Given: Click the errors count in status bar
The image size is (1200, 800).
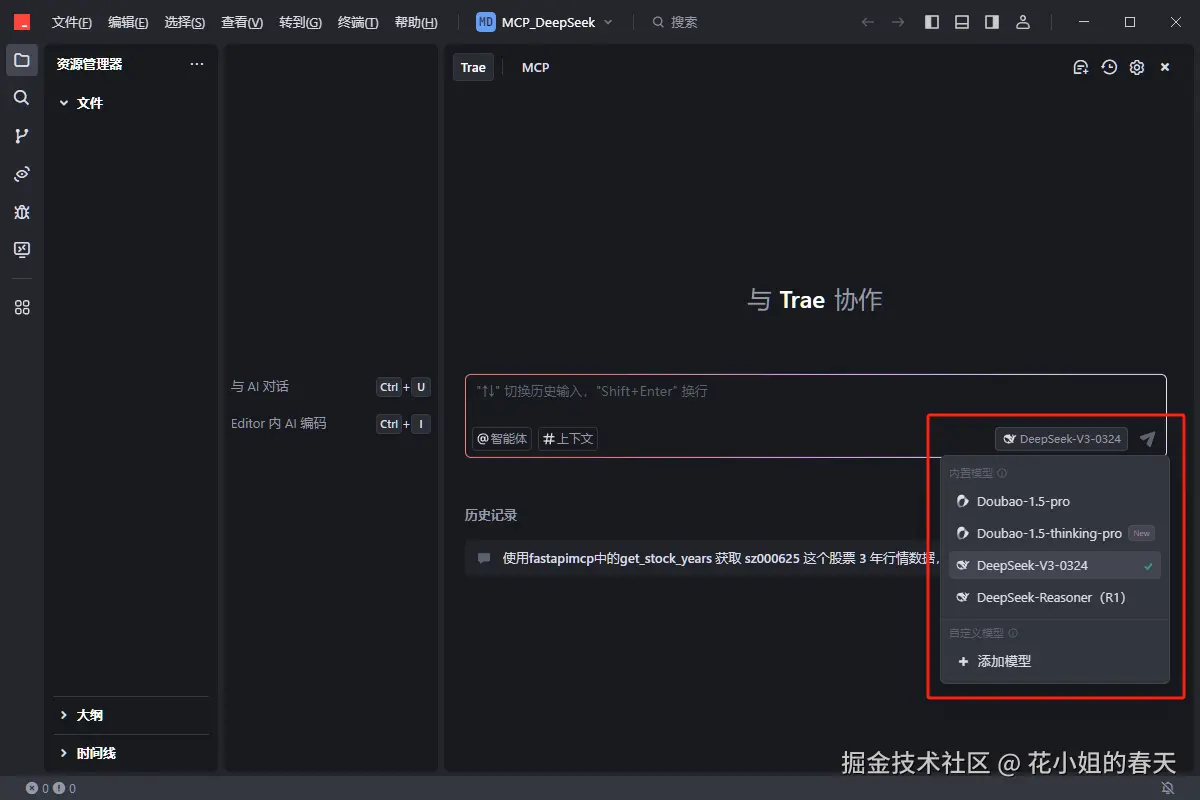Looking at the screenshot, I should coord(39,789).
